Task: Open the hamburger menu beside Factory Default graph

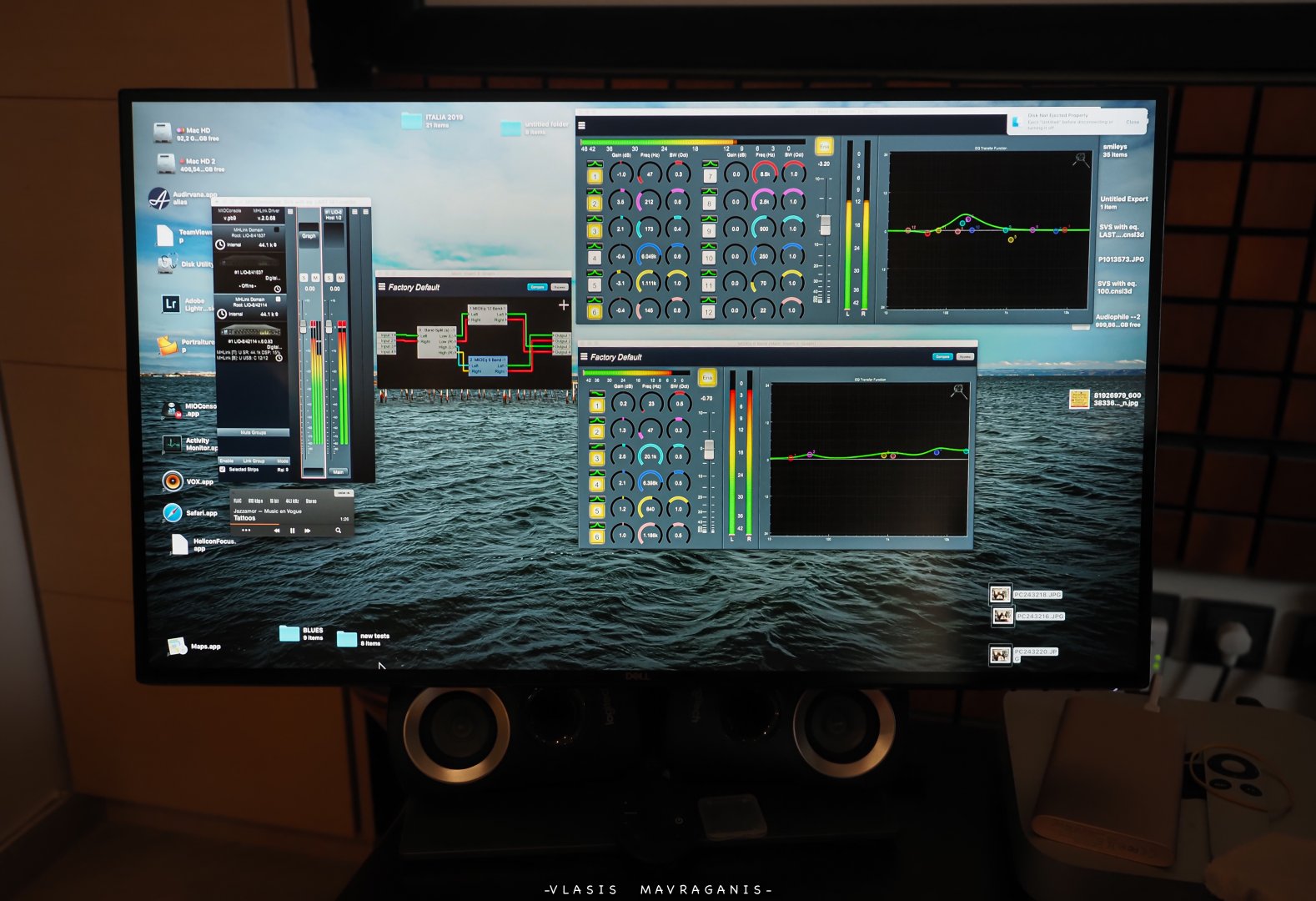Action: [x=382, y=287]
